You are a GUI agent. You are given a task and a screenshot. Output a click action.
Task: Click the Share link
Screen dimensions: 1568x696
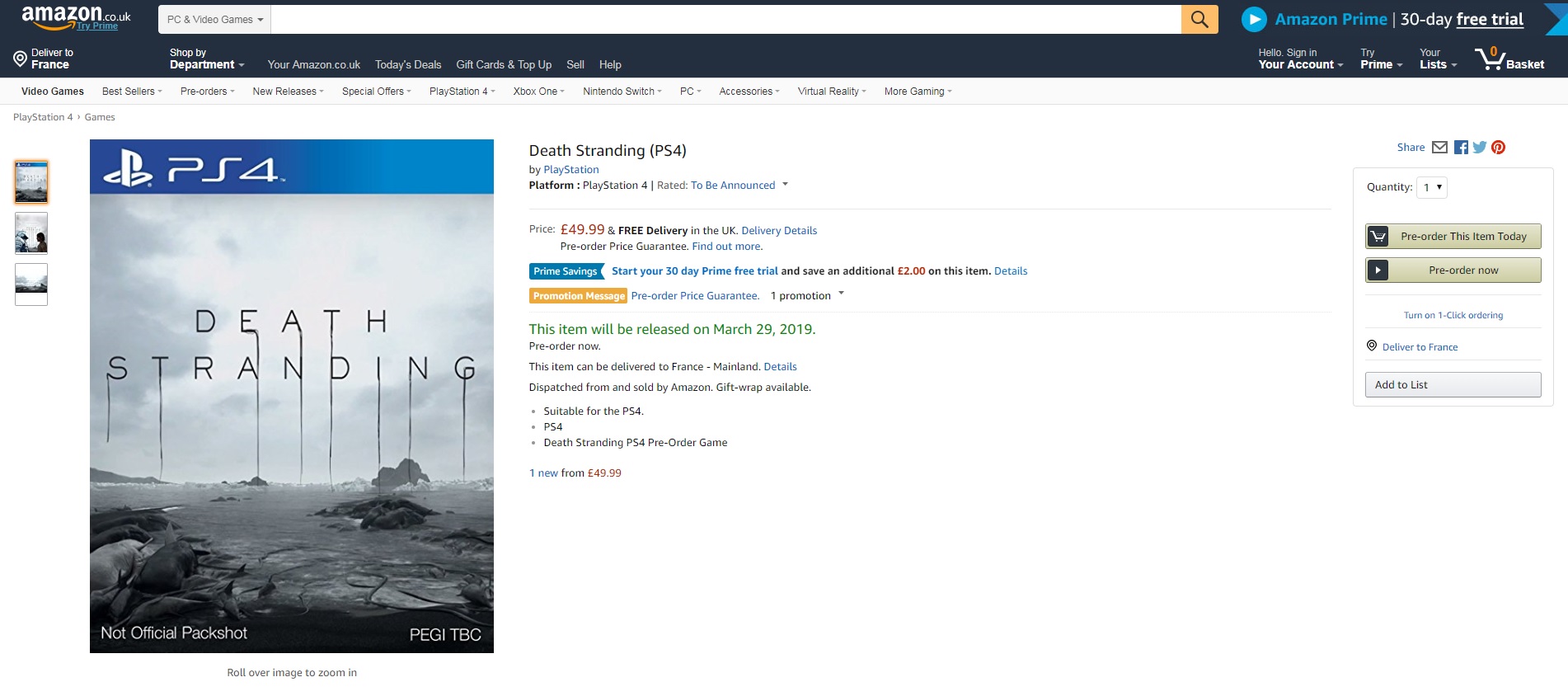1411,148
